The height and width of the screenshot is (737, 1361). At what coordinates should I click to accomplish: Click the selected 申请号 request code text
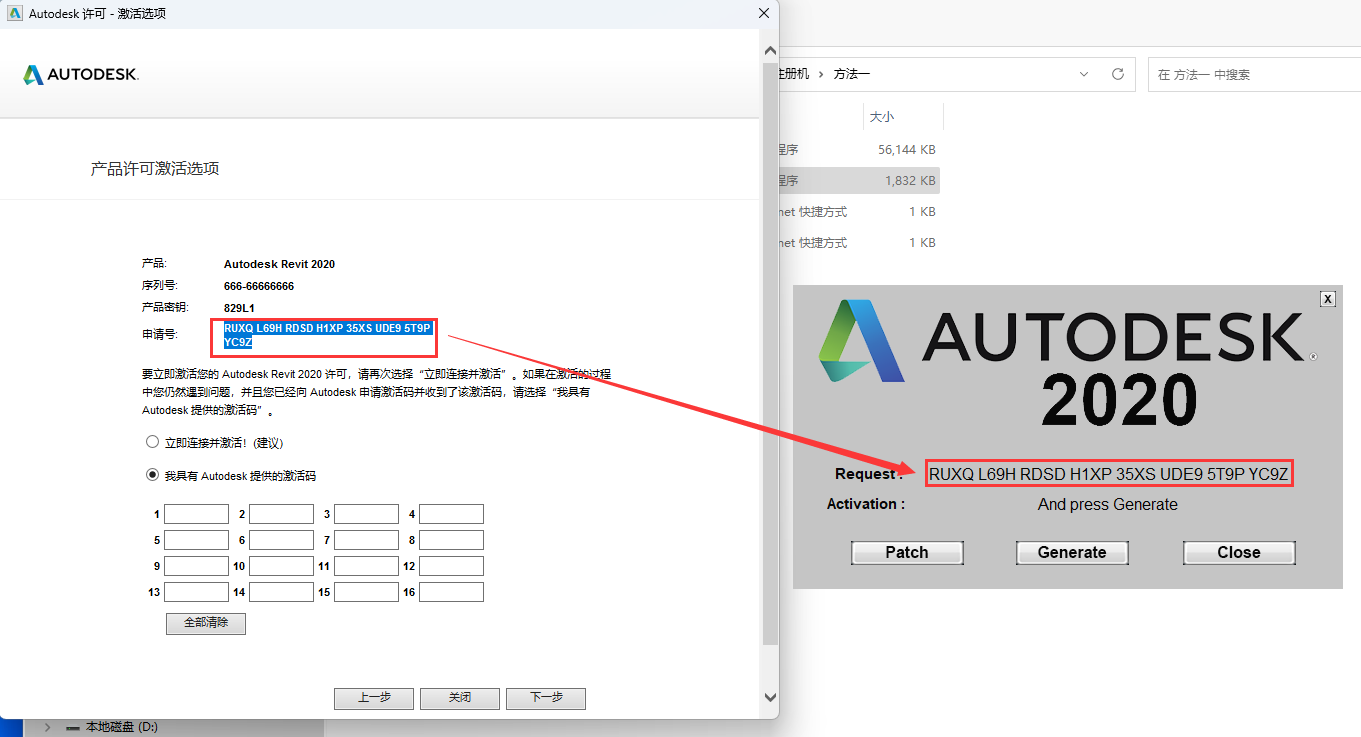pyautogui.click(x=327, y=335)
